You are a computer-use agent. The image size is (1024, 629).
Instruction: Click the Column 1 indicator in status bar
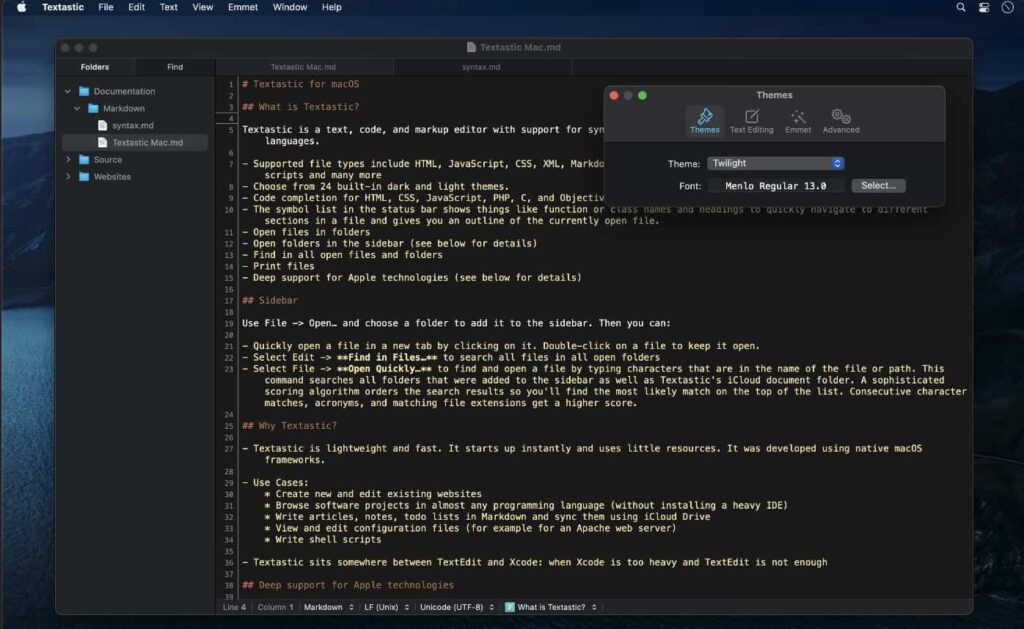[x=275, y=606]
